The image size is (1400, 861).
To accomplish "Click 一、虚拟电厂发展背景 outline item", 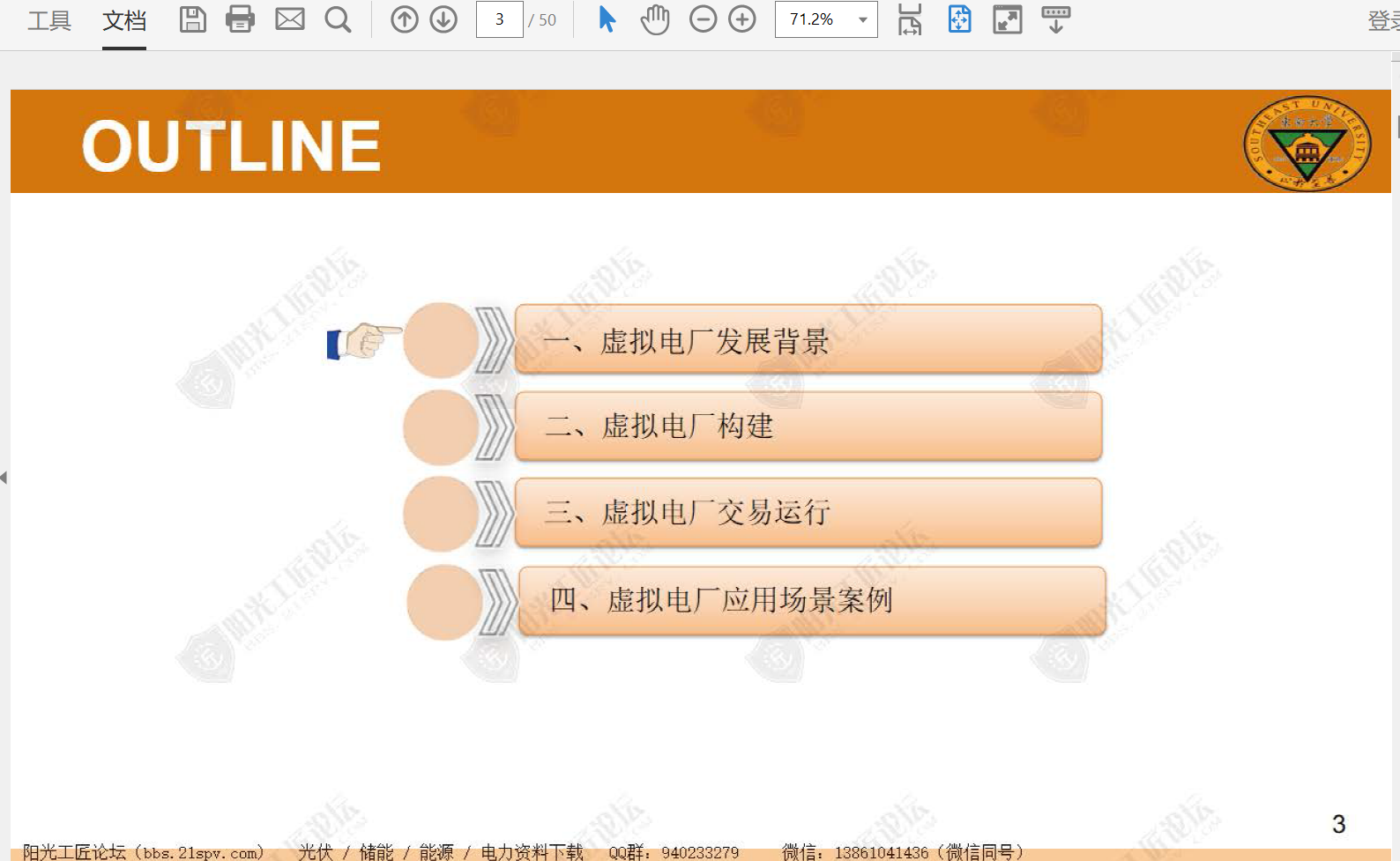I will pyautogui.click(x=808, y=340).
